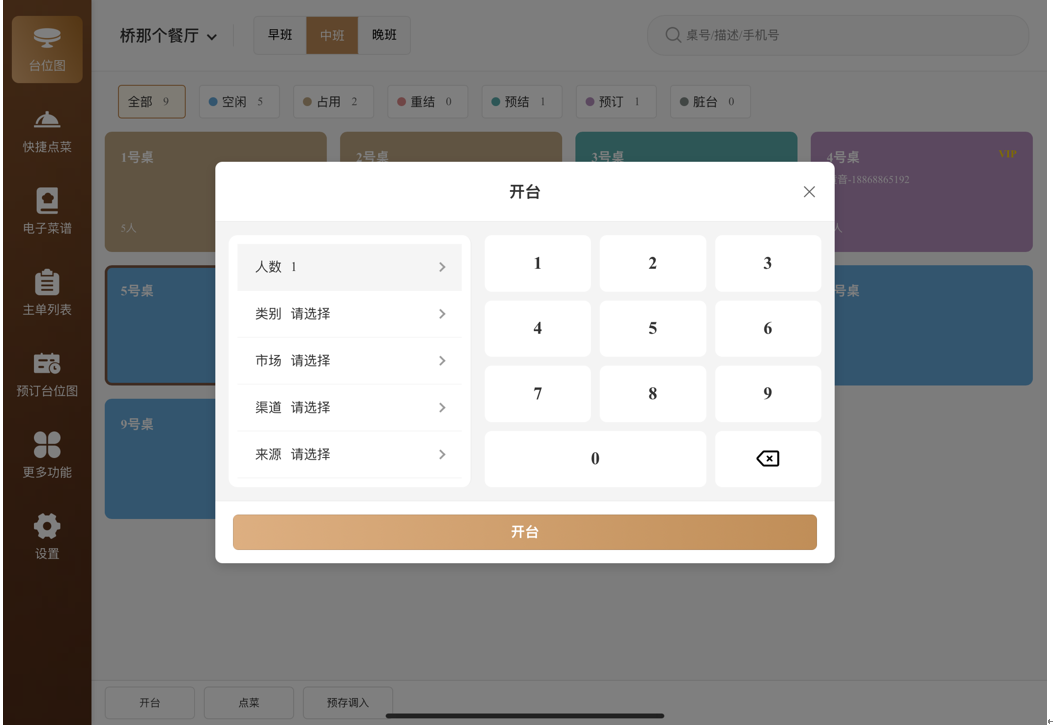Close the 开台 dialog with the X
This screenshot has height=727, width=1053.
pos(809,192)
